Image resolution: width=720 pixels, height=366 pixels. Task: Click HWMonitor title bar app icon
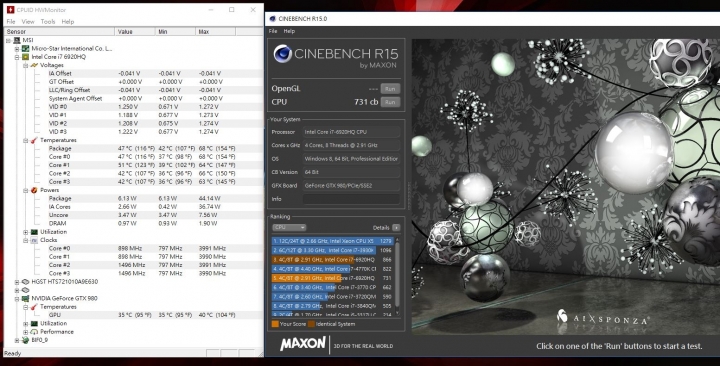click(x=10, y=10)
